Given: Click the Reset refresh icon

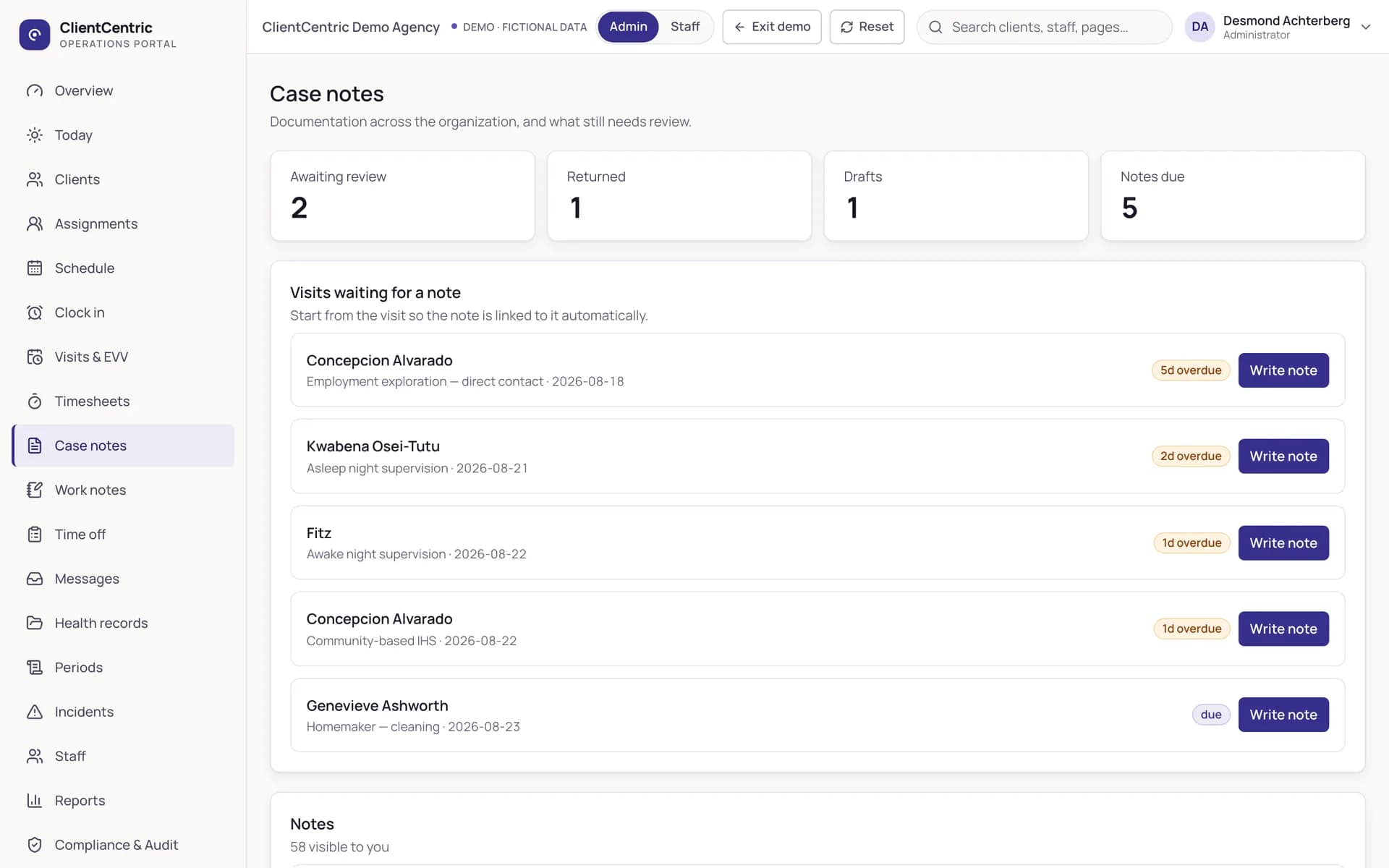Looking at the screenshot, I should coord(846,27).
